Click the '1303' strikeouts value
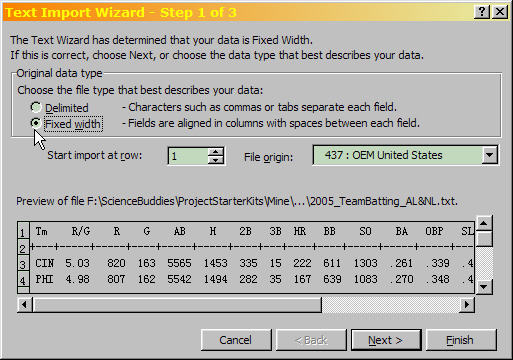The image size is (513, 360). [366, 263]
